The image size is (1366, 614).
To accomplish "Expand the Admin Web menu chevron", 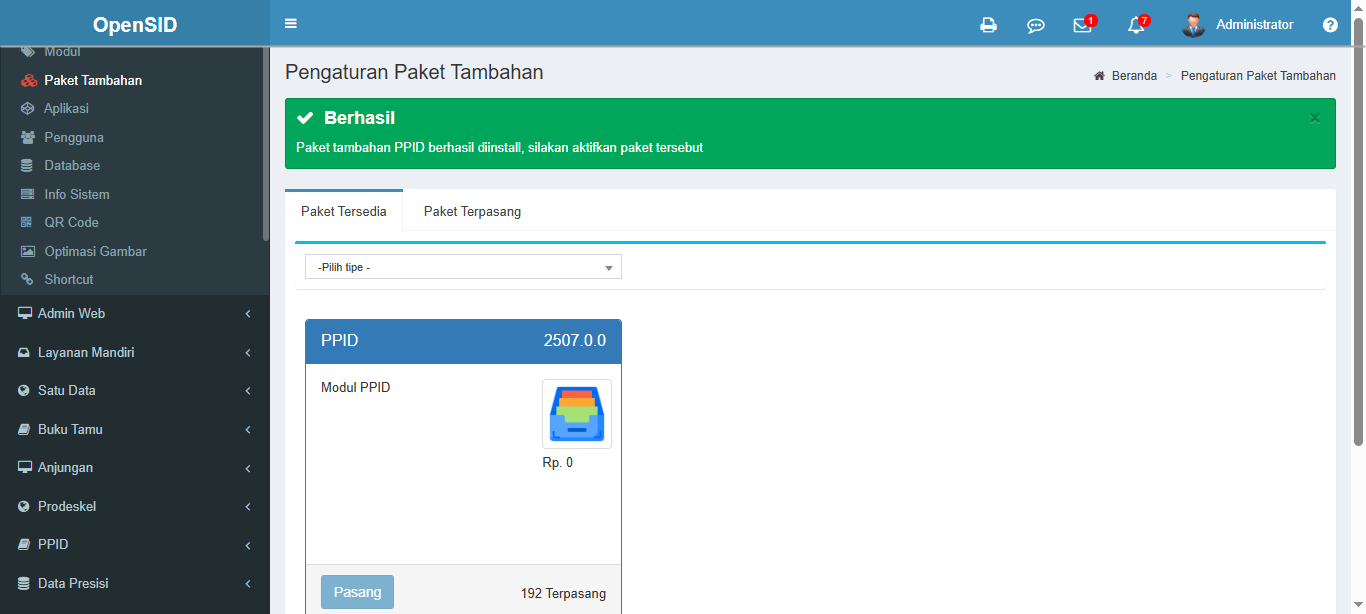I will click(248, 314).
